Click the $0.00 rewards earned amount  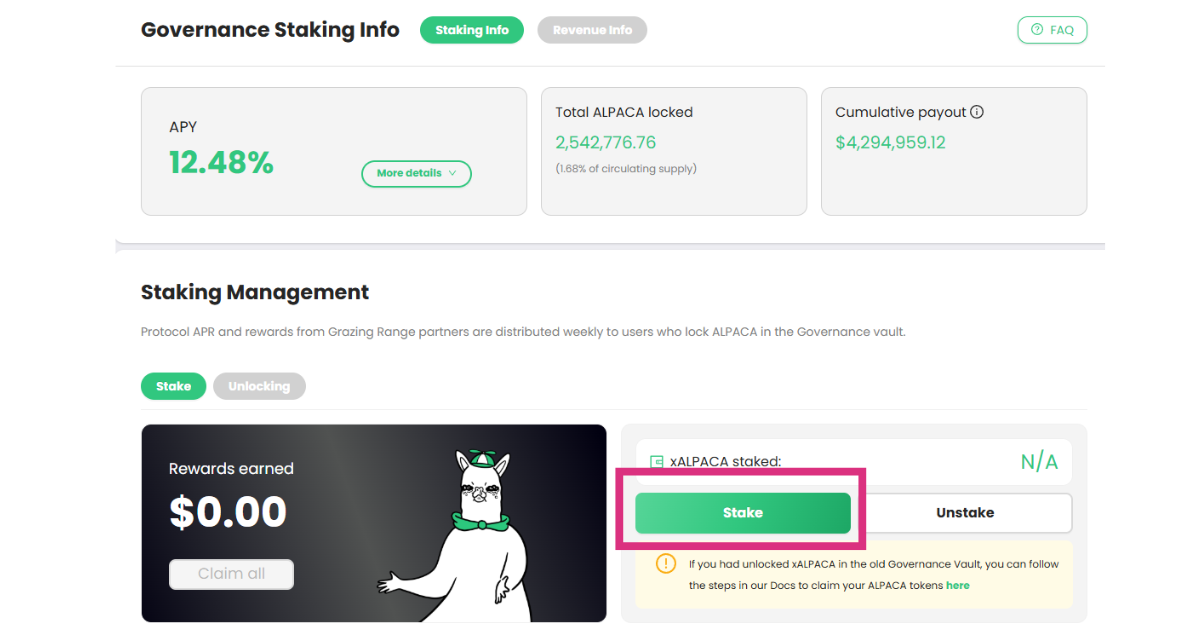[228, 512]
